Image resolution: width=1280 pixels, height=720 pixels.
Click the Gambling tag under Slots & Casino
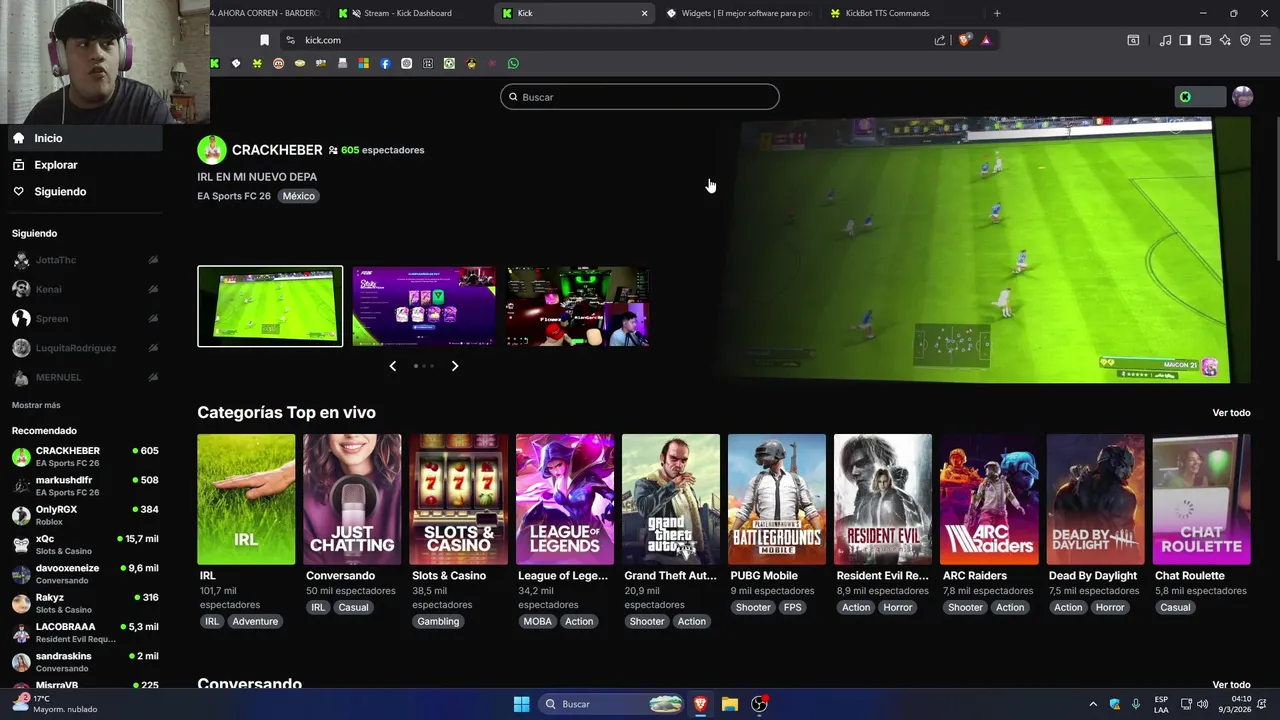pyautogui.click(x=438, y=621)
